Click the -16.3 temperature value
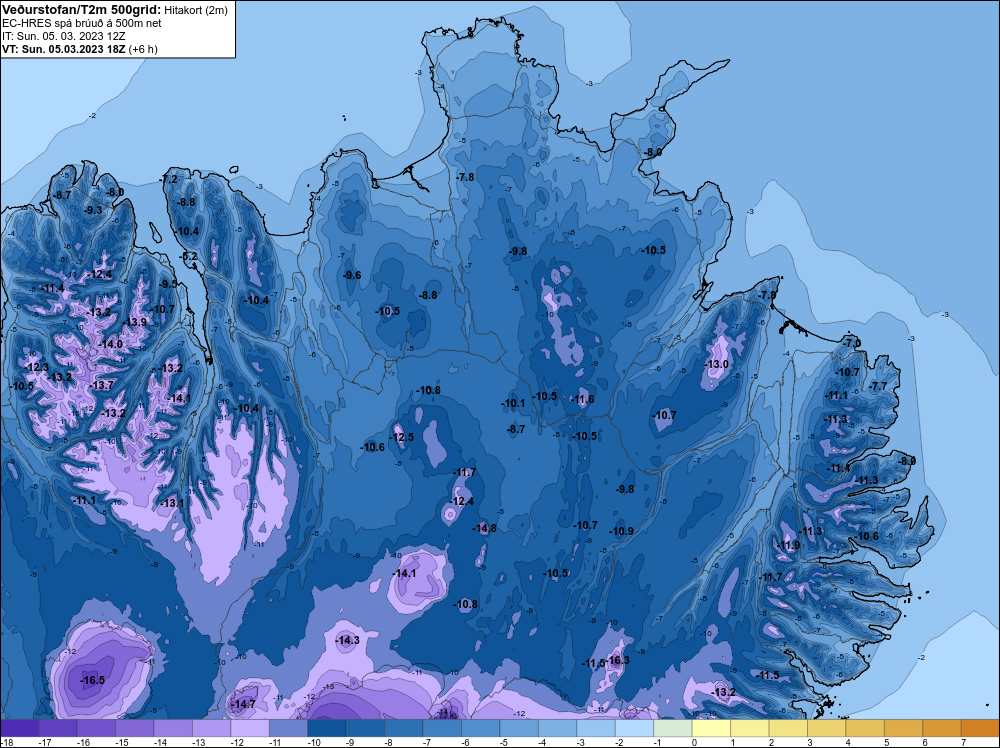1000x748 pixels. point(619,660)
